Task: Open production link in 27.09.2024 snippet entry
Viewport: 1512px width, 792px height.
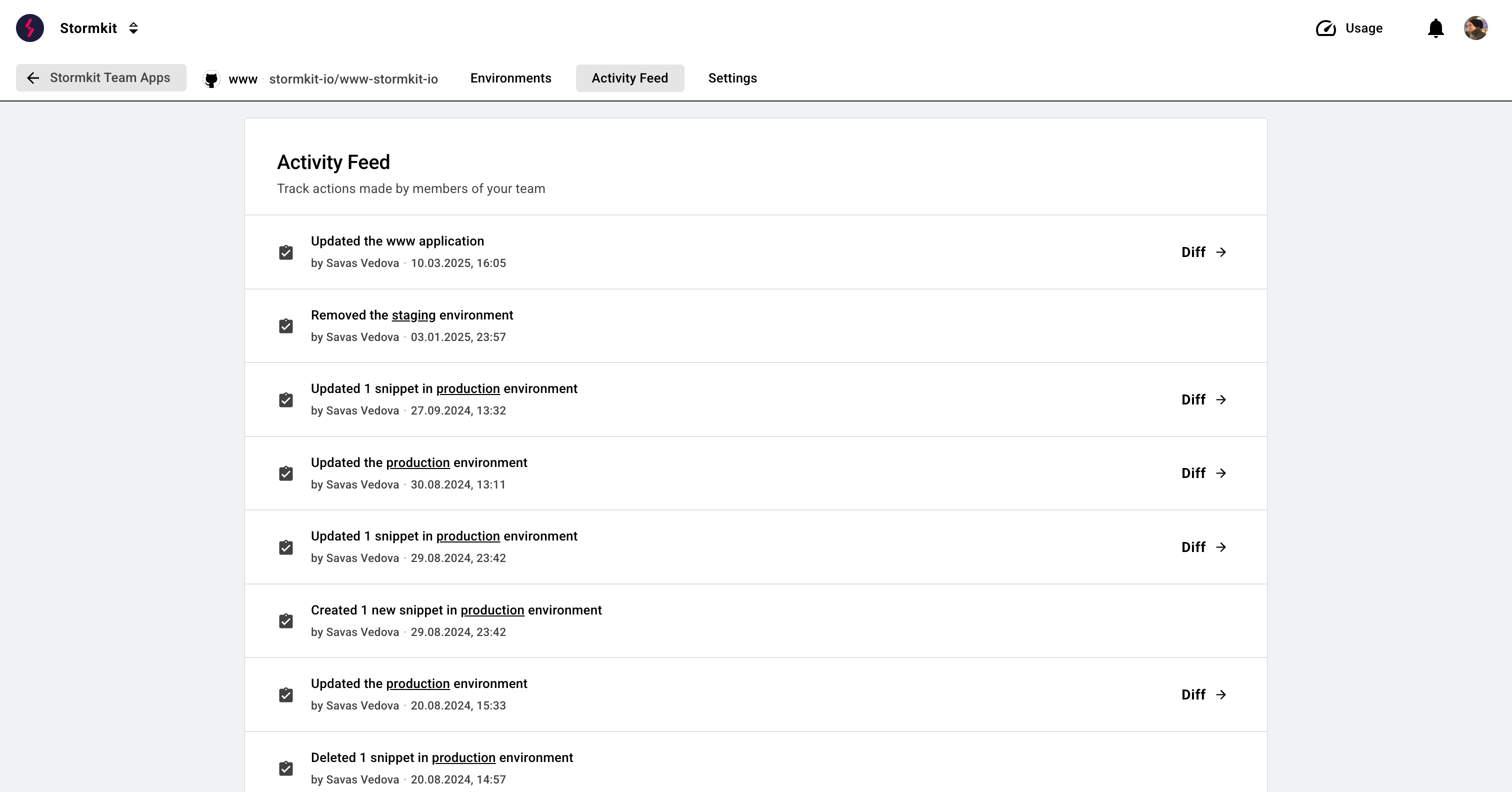Action: 468,388
